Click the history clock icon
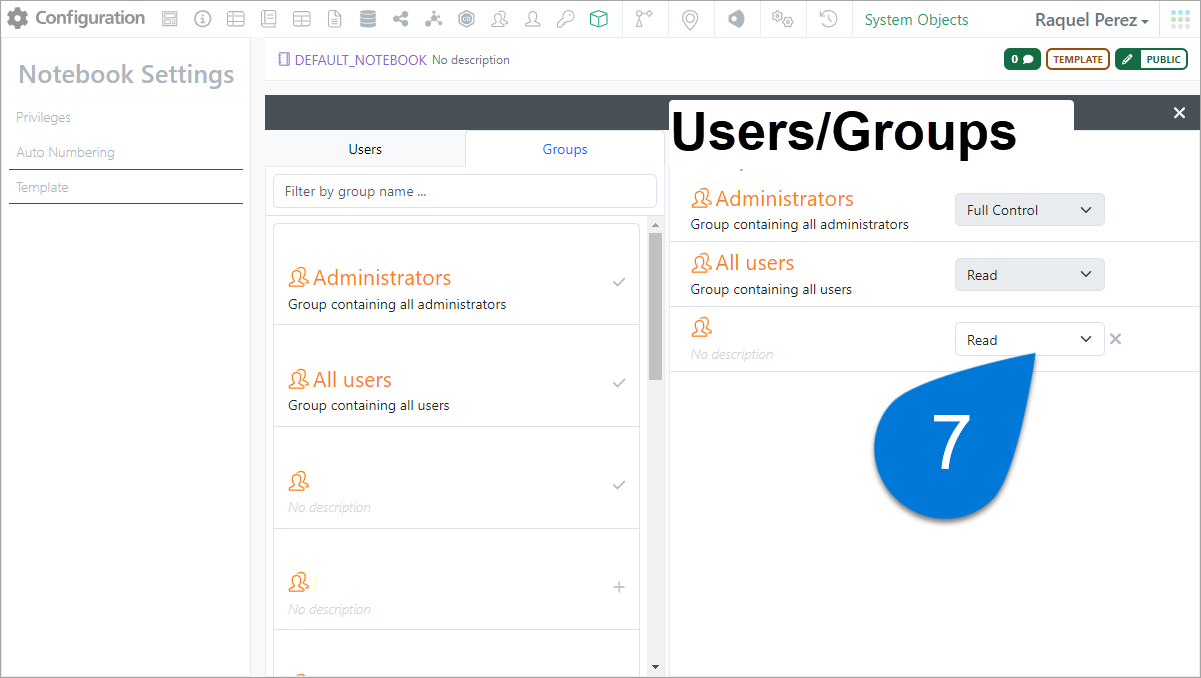This screenshot has height=678, width=1201. 828,19
